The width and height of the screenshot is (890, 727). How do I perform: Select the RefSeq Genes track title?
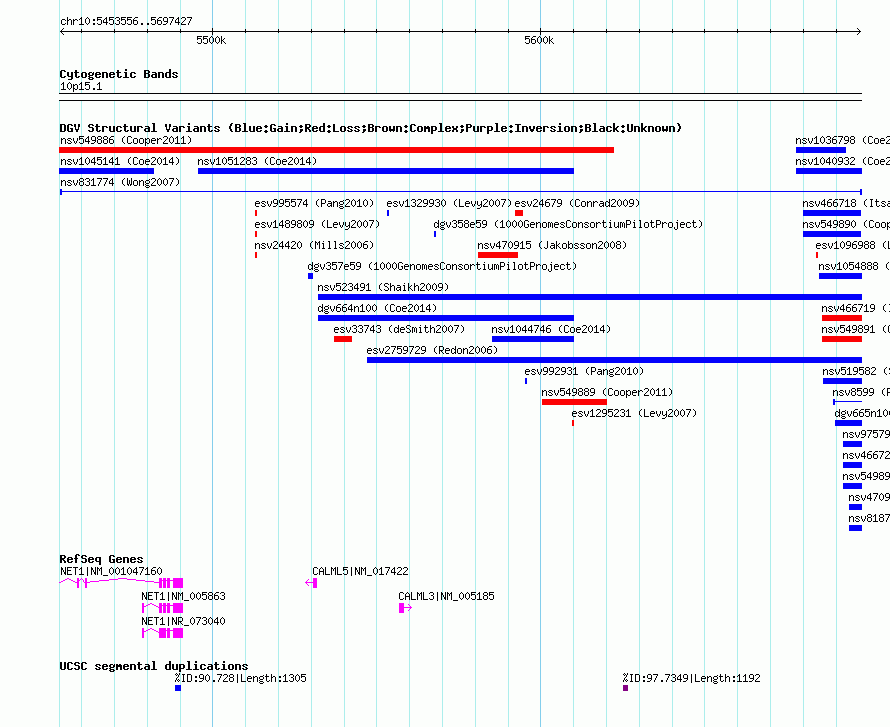102,559
